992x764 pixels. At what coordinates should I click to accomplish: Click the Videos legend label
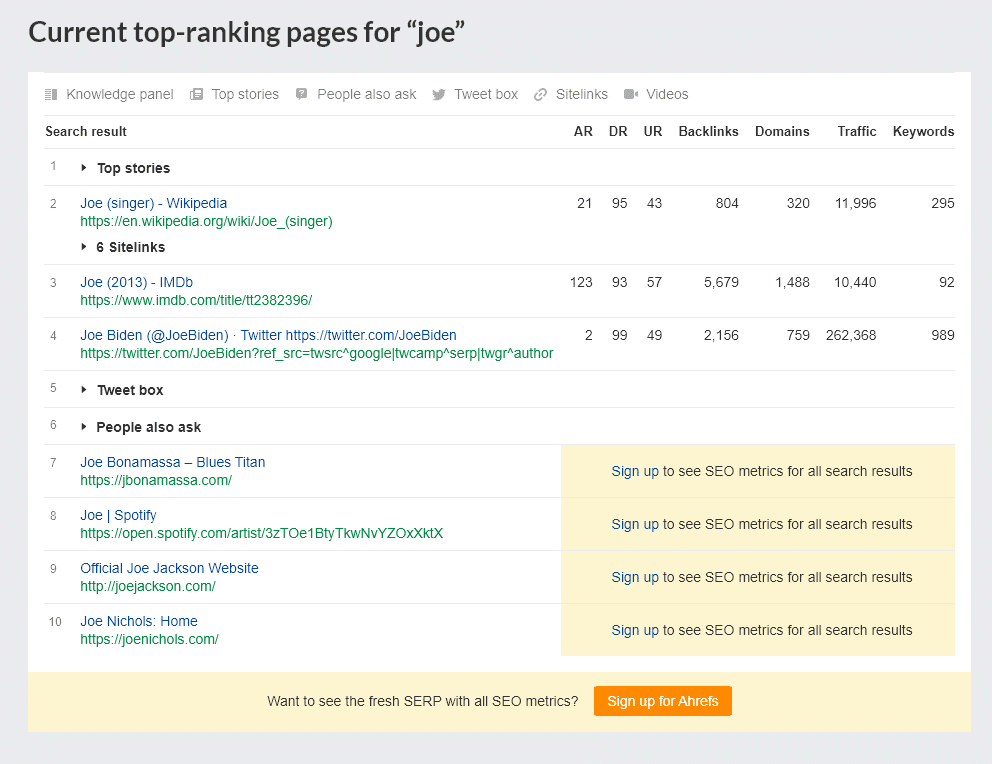[x=667, y=94]
